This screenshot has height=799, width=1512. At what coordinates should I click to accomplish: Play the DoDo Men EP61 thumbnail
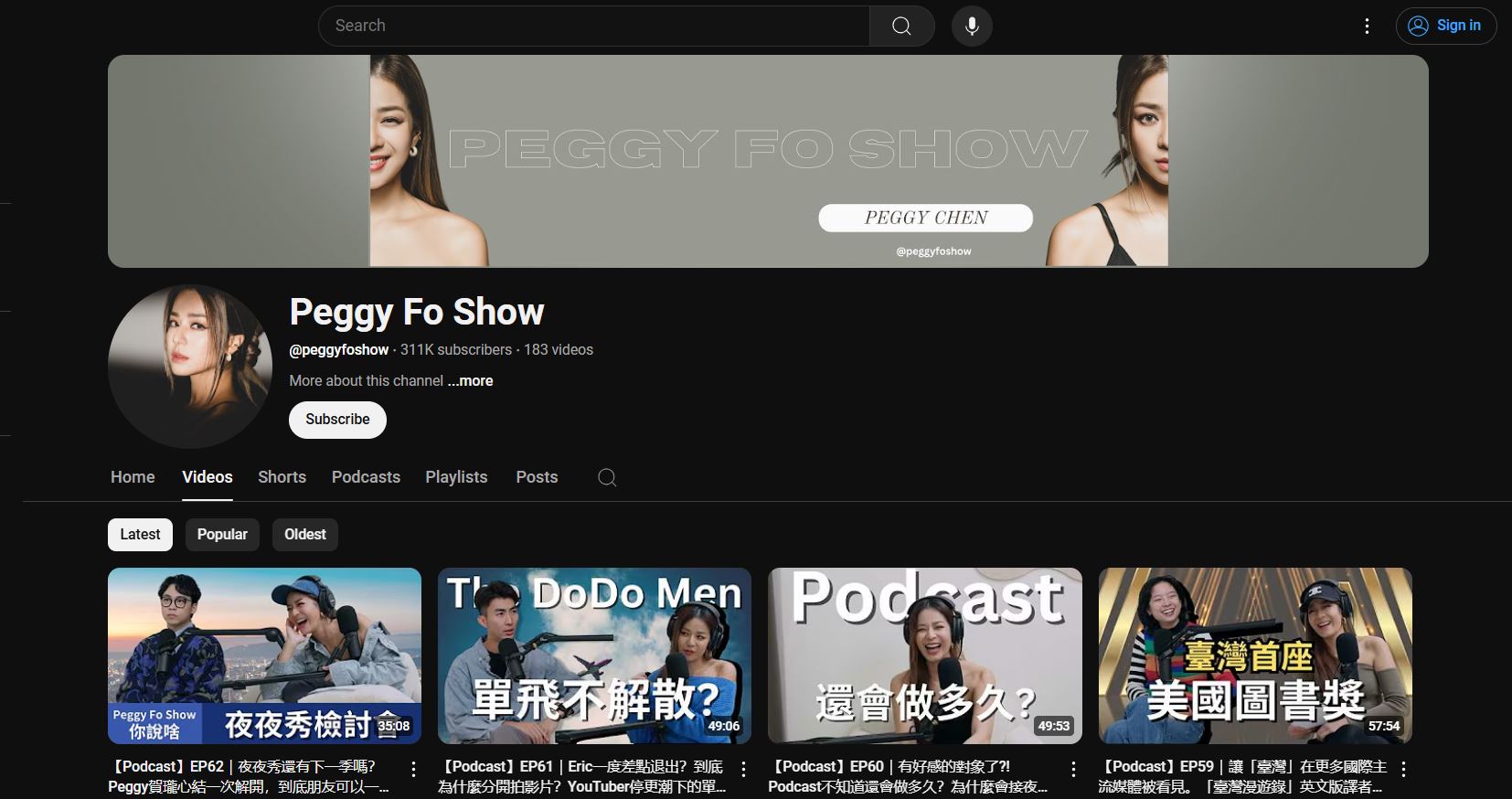[594, 655]
